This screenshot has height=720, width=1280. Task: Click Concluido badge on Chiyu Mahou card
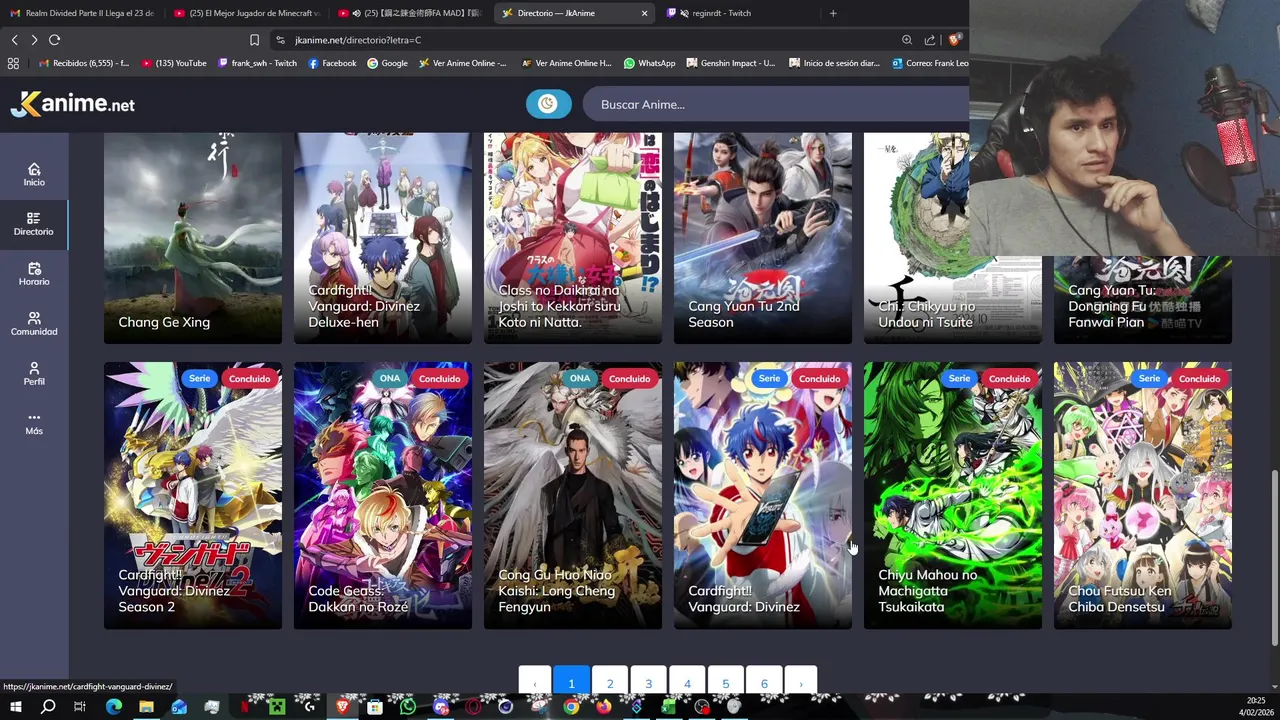pos(1009,378)
